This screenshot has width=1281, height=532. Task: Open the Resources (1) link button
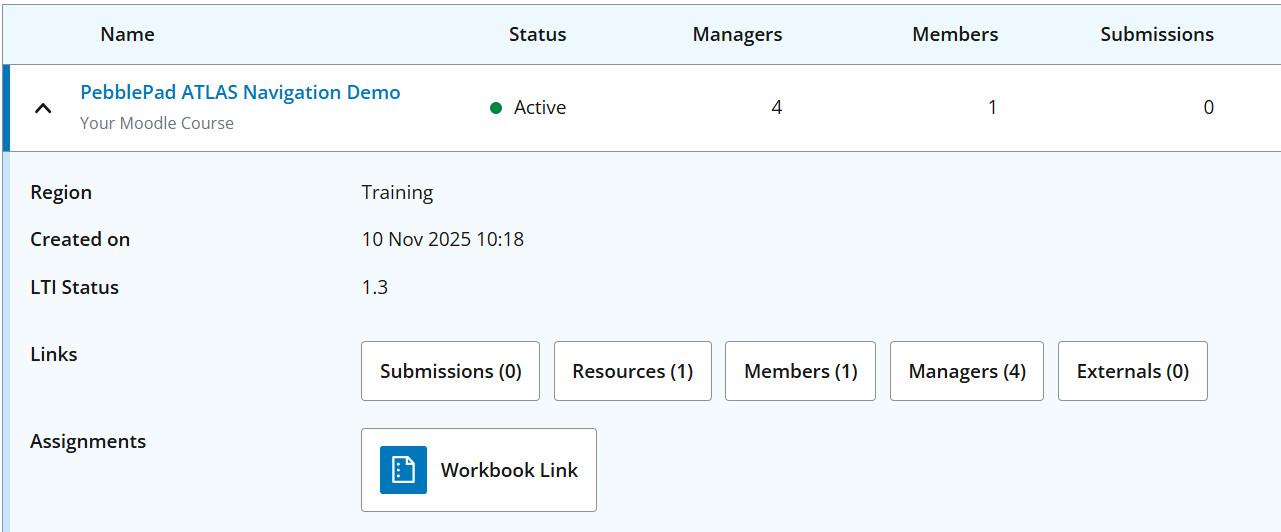pyautogui.click(x=633, y=371)
